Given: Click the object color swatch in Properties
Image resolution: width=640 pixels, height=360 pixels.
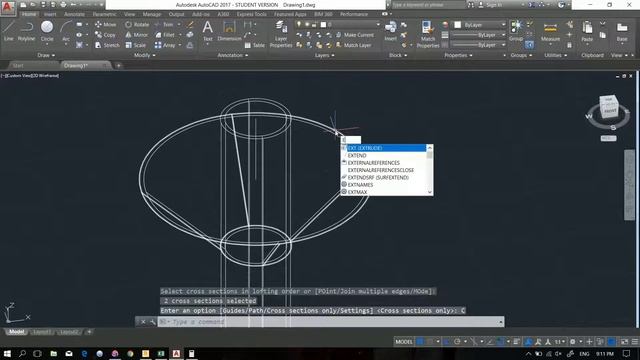Looking at the screenshot, I should (x=457, y=25).
